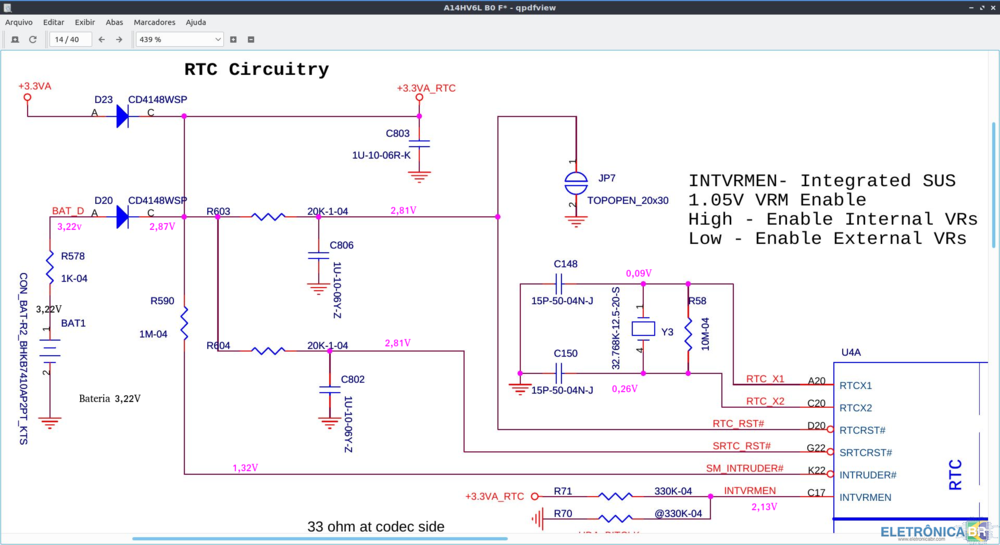Zoom out with the minus icon
Viewport: 1000px width, 545px height.
[x=251, y=40]
